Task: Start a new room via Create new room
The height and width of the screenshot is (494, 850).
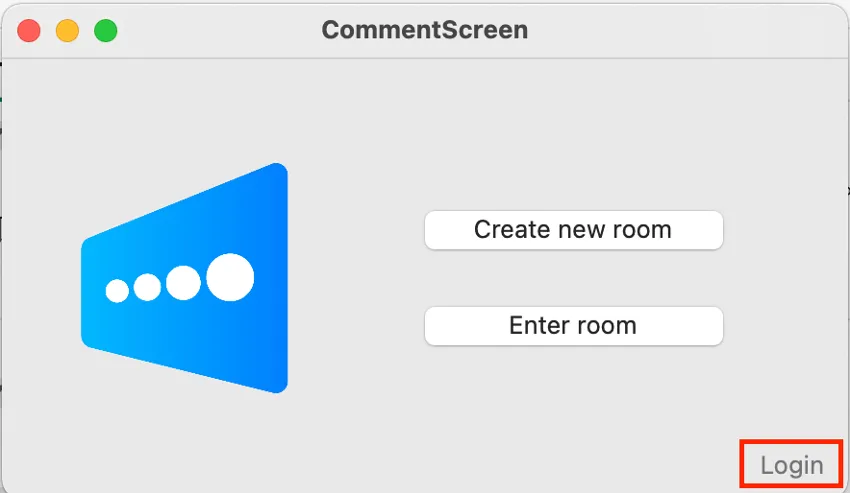Action: tap(573, 230)
